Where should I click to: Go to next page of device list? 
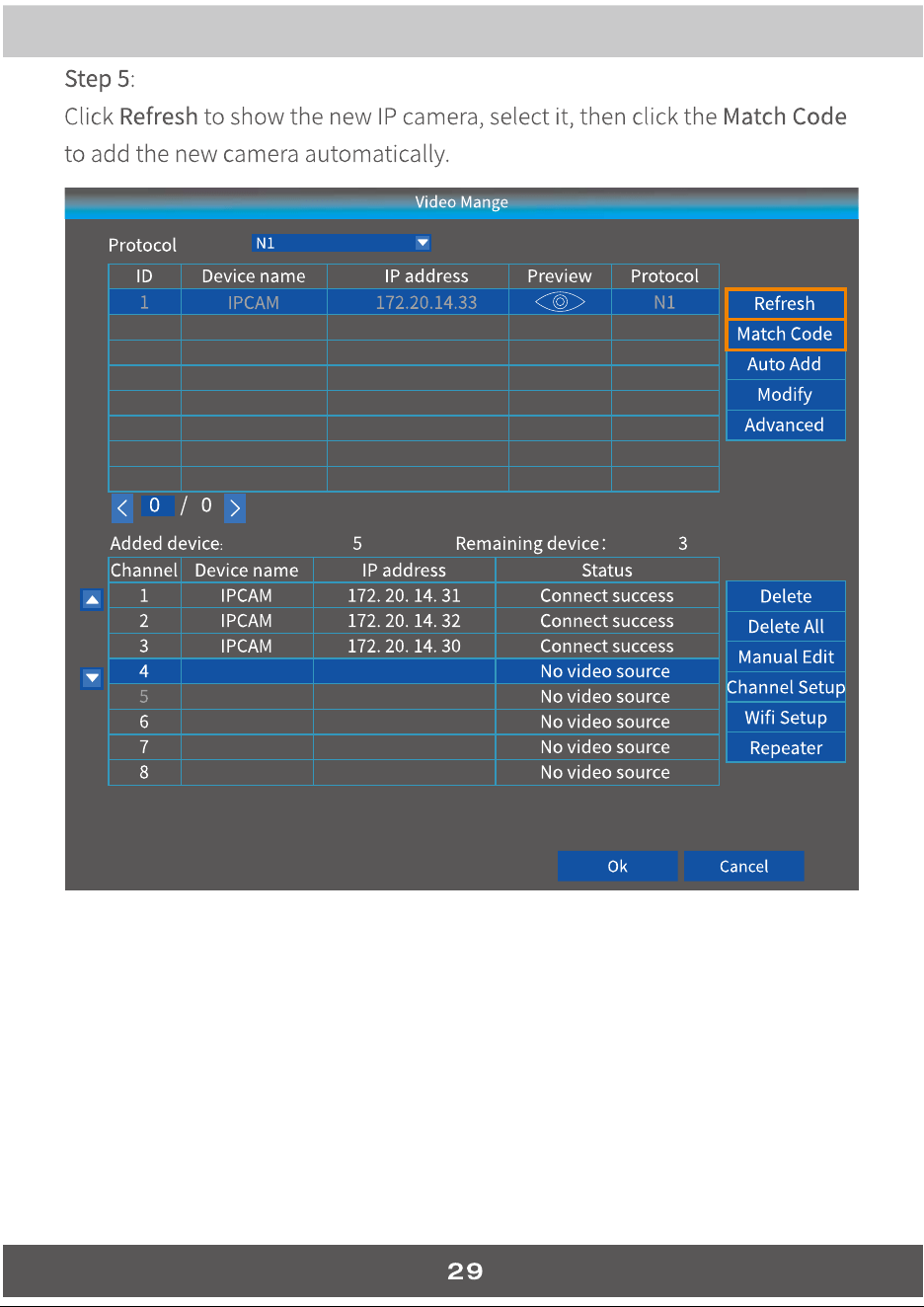pyautogui.click(x=235, y=507)
